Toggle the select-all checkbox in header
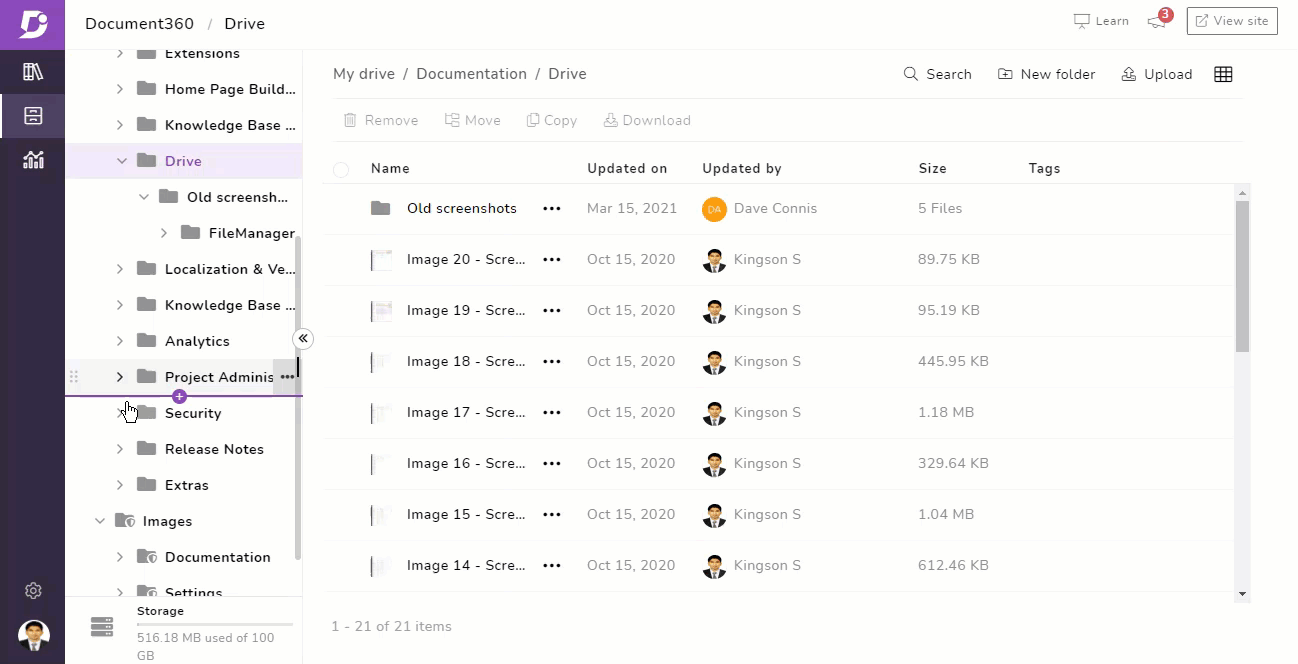This screenshot has width=1298, height=664. coord(341,169)
